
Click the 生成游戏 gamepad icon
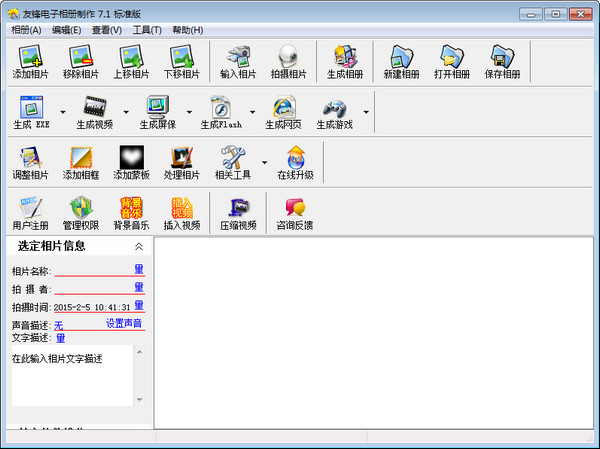tap(334, 108)
